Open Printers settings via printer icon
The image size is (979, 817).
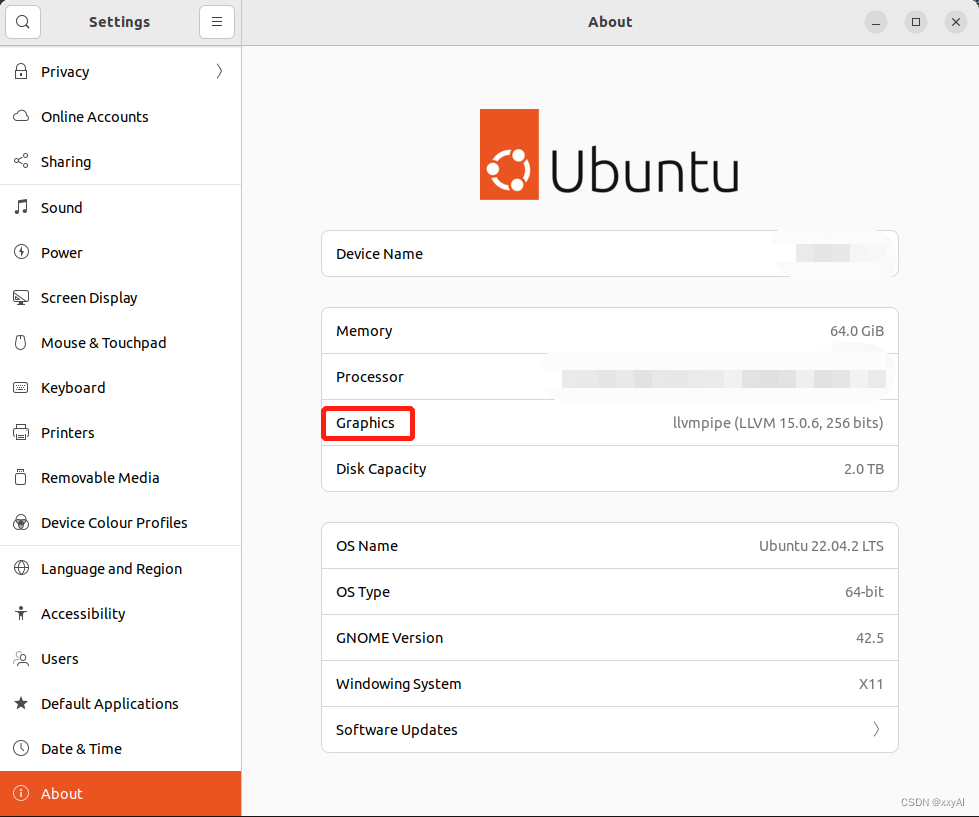click(21, 432)
